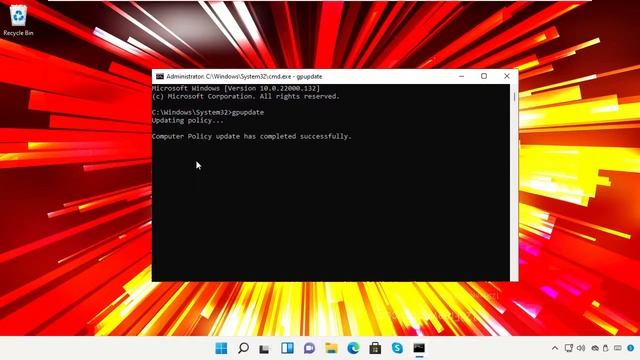Viewport: 640px width, 360px height.
Task: Open Skype from the taskbar
Action: [x=397, y=348]
